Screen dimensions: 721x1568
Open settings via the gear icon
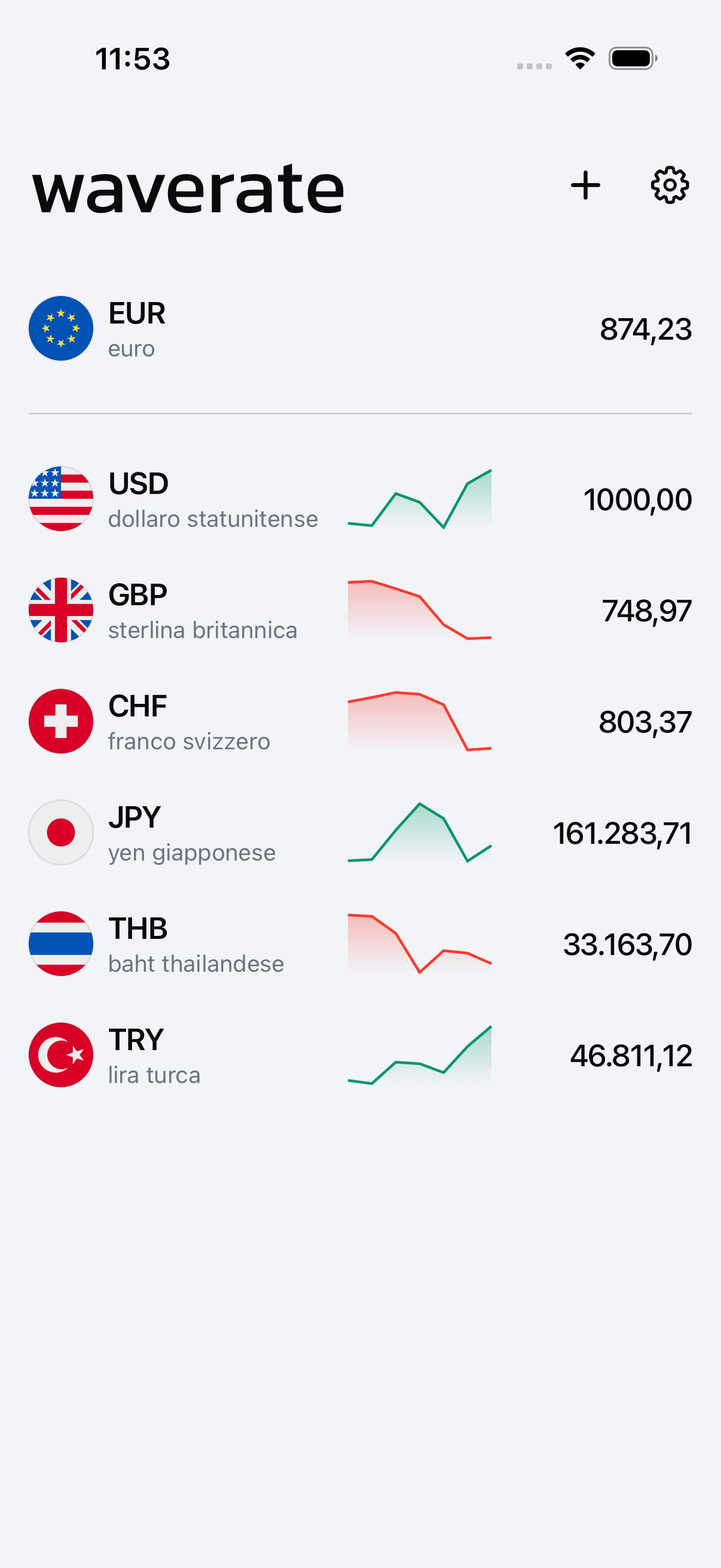coord(670,185)
